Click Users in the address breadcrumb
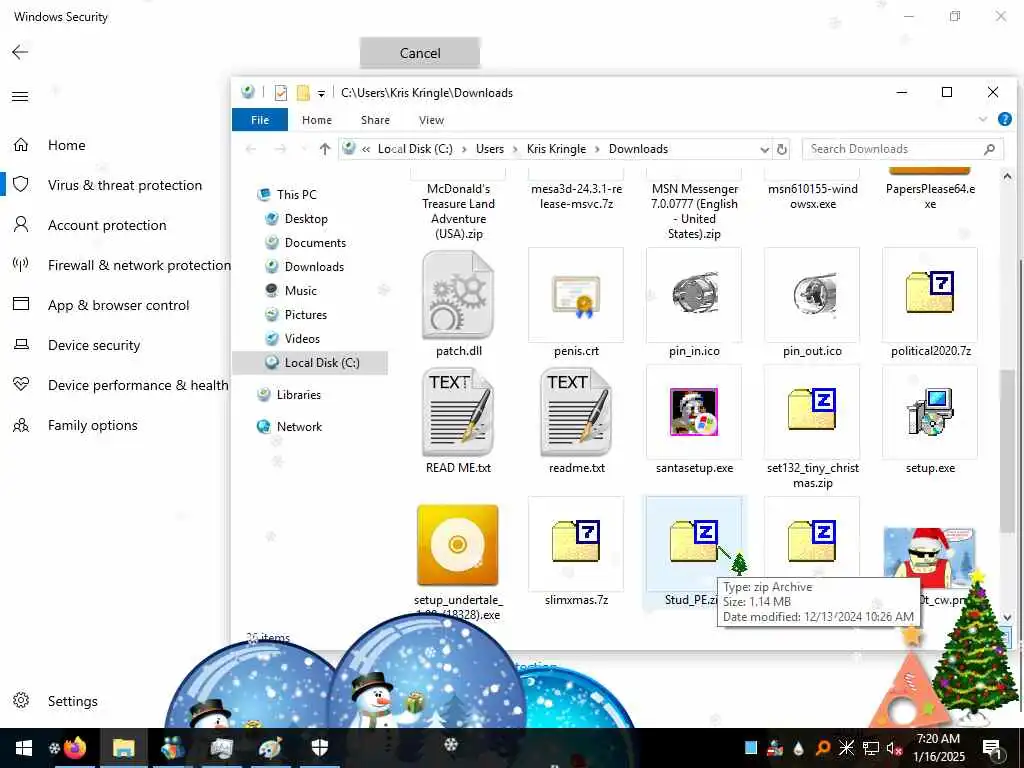Viewport: 1024px width, 768px height. (490, 149)
